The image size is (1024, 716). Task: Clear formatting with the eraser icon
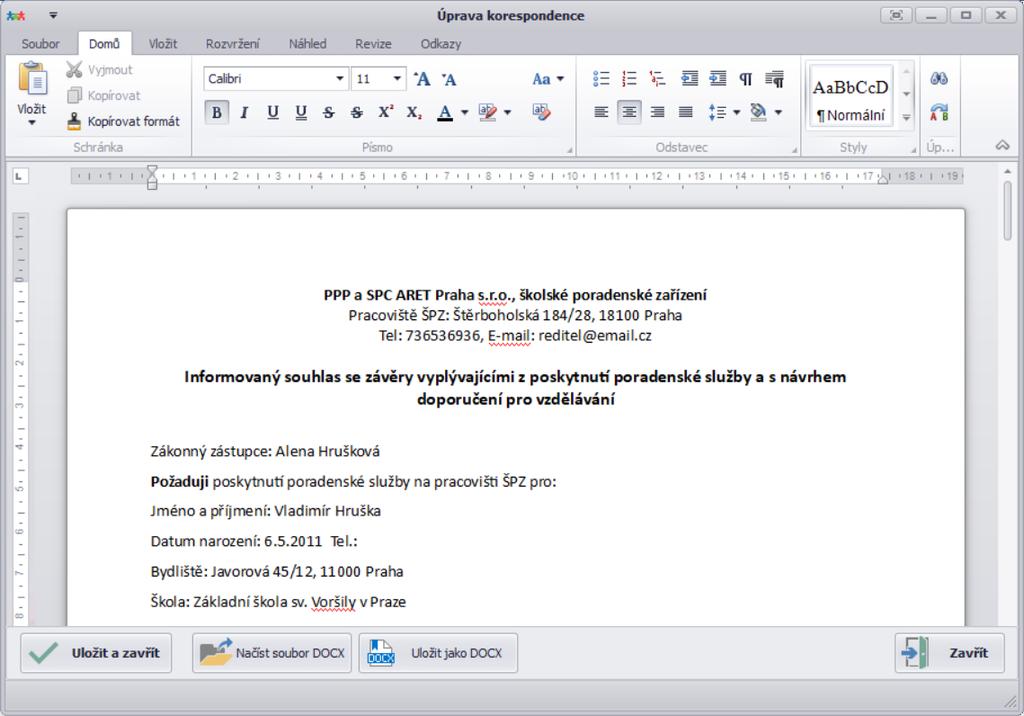click(x=541, y=112)
